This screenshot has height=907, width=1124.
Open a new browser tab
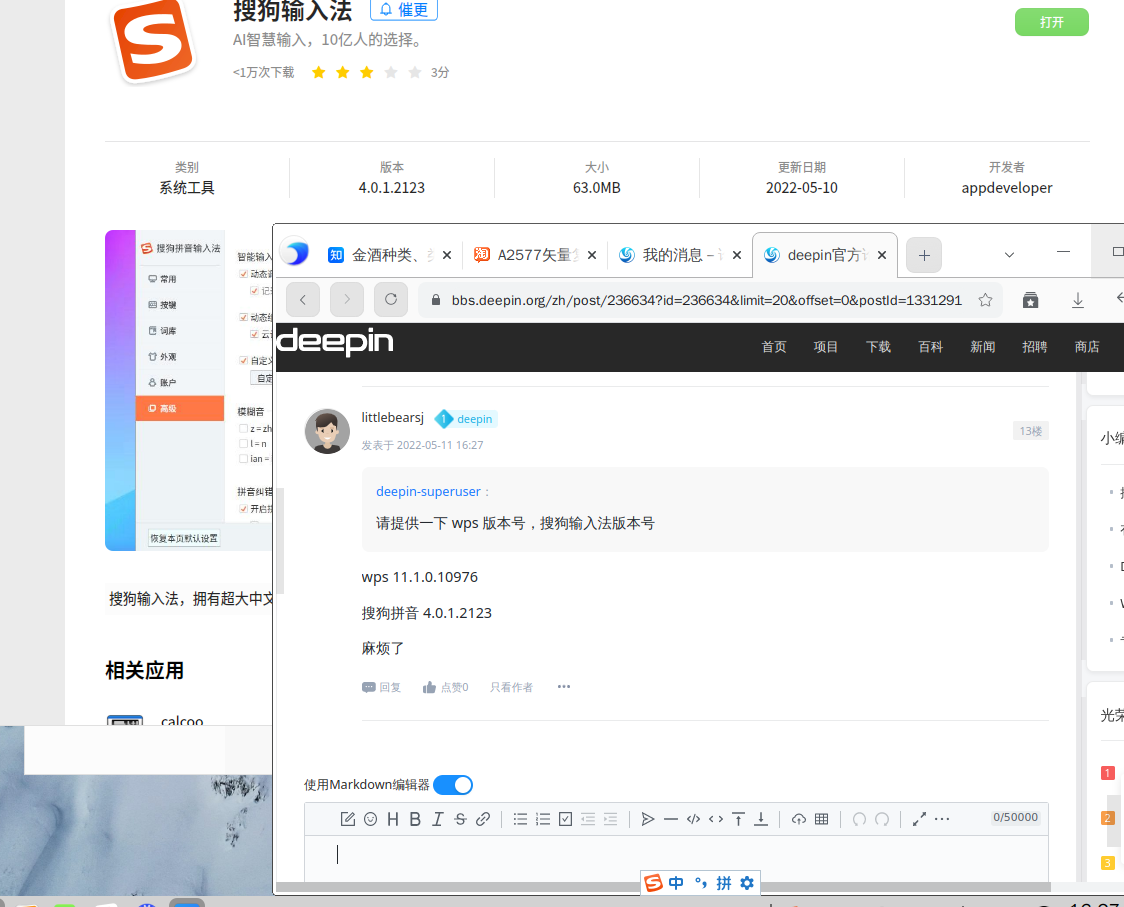(x=924, y=255)
